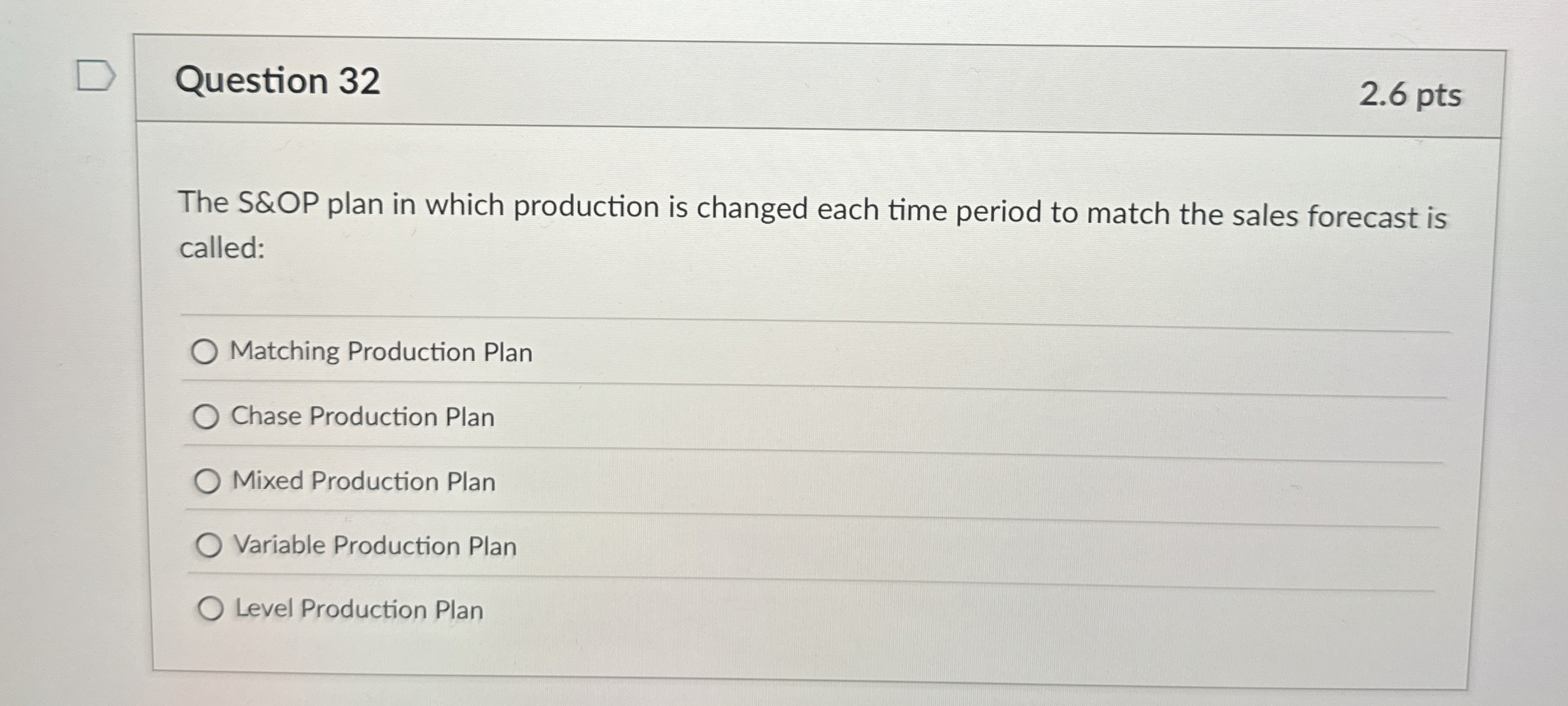Select the Level Production Plan radio button
Image resolution: width=1568 pixels, height=706 pixels.
click(x=211, y=609)
